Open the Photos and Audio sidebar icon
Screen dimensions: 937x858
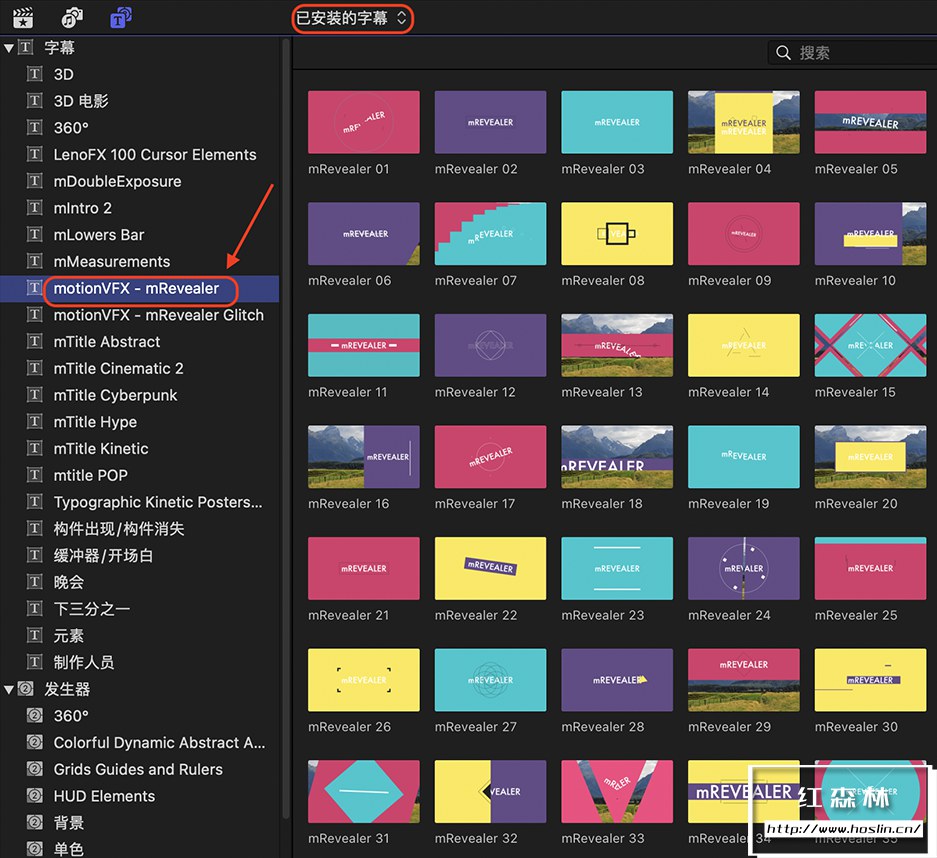72,18
